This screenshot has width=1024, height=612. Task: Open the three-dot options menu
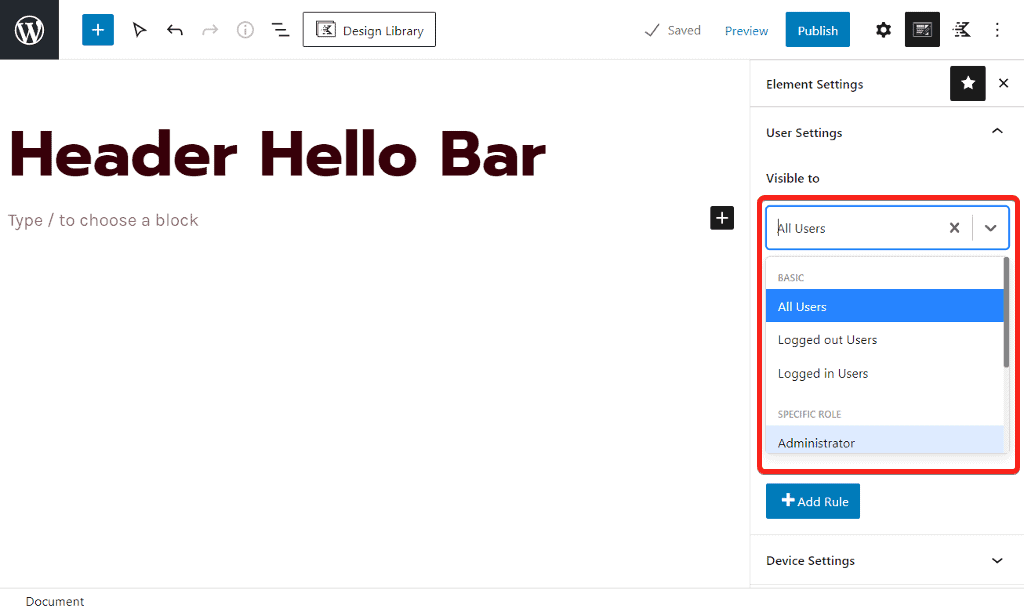click(997, 30)
